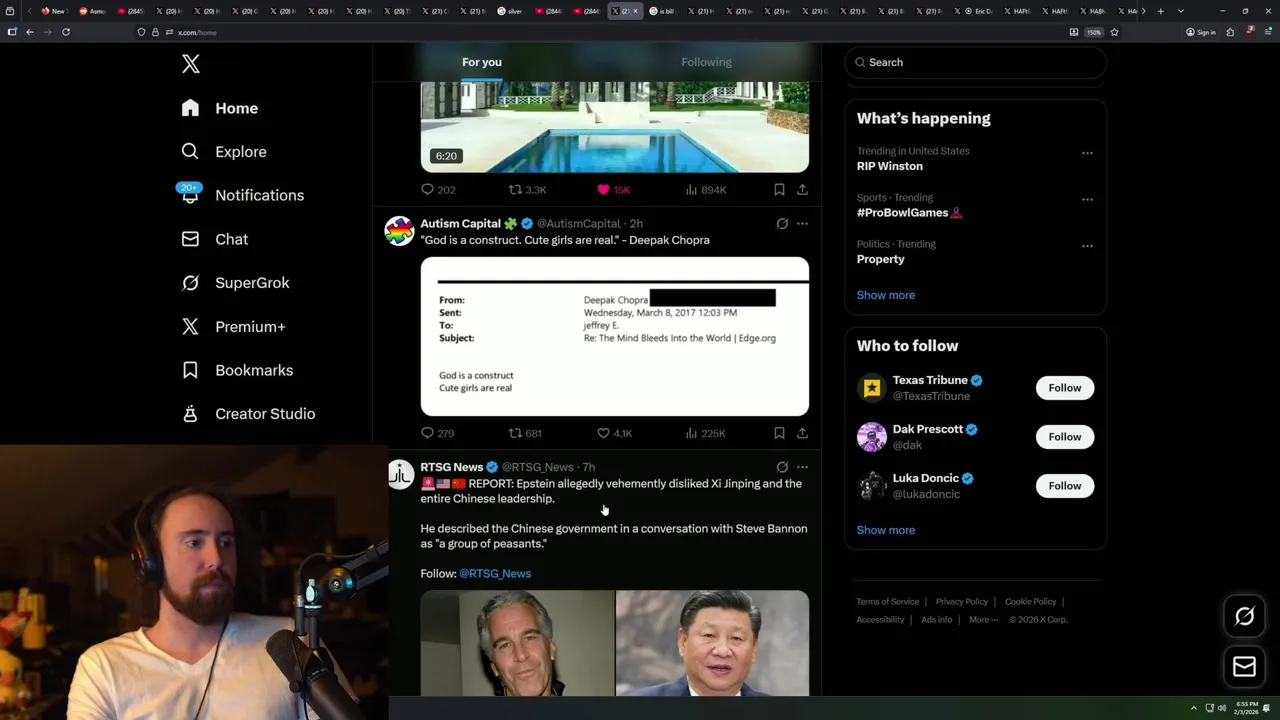Bookmark the pool video post

point(779,189)
